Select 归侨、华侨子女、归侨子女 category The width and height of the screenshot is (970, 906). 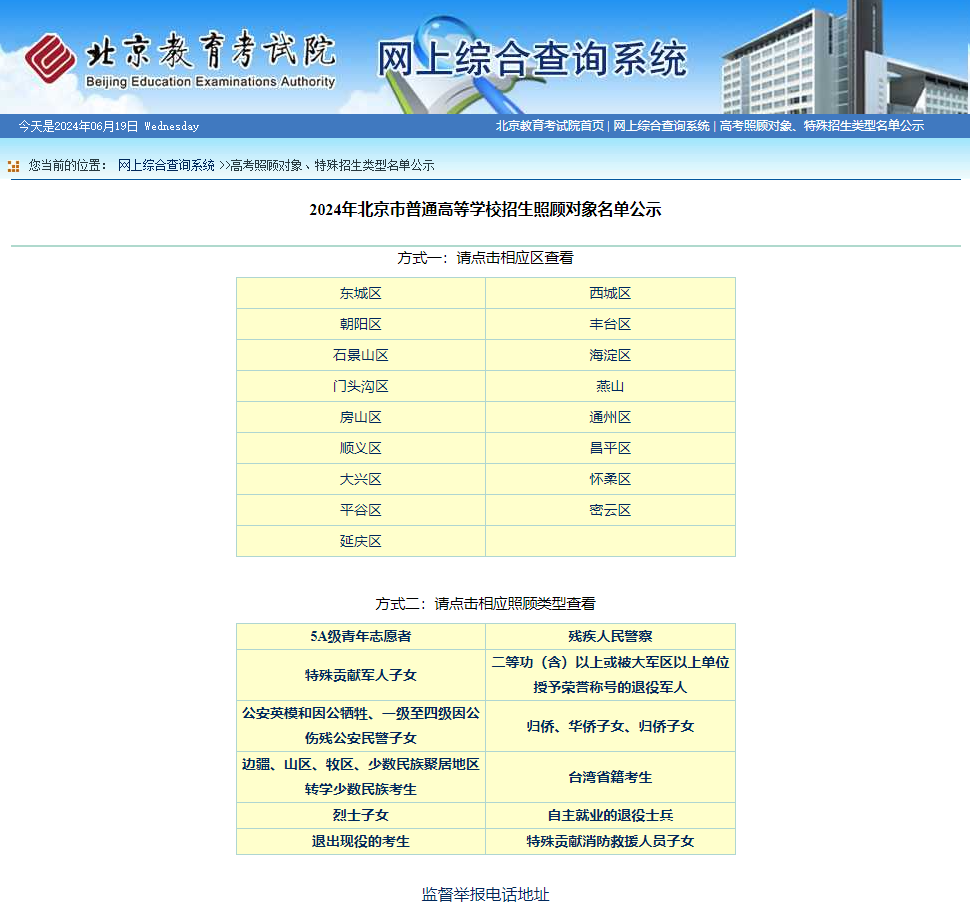coord(610,726)
